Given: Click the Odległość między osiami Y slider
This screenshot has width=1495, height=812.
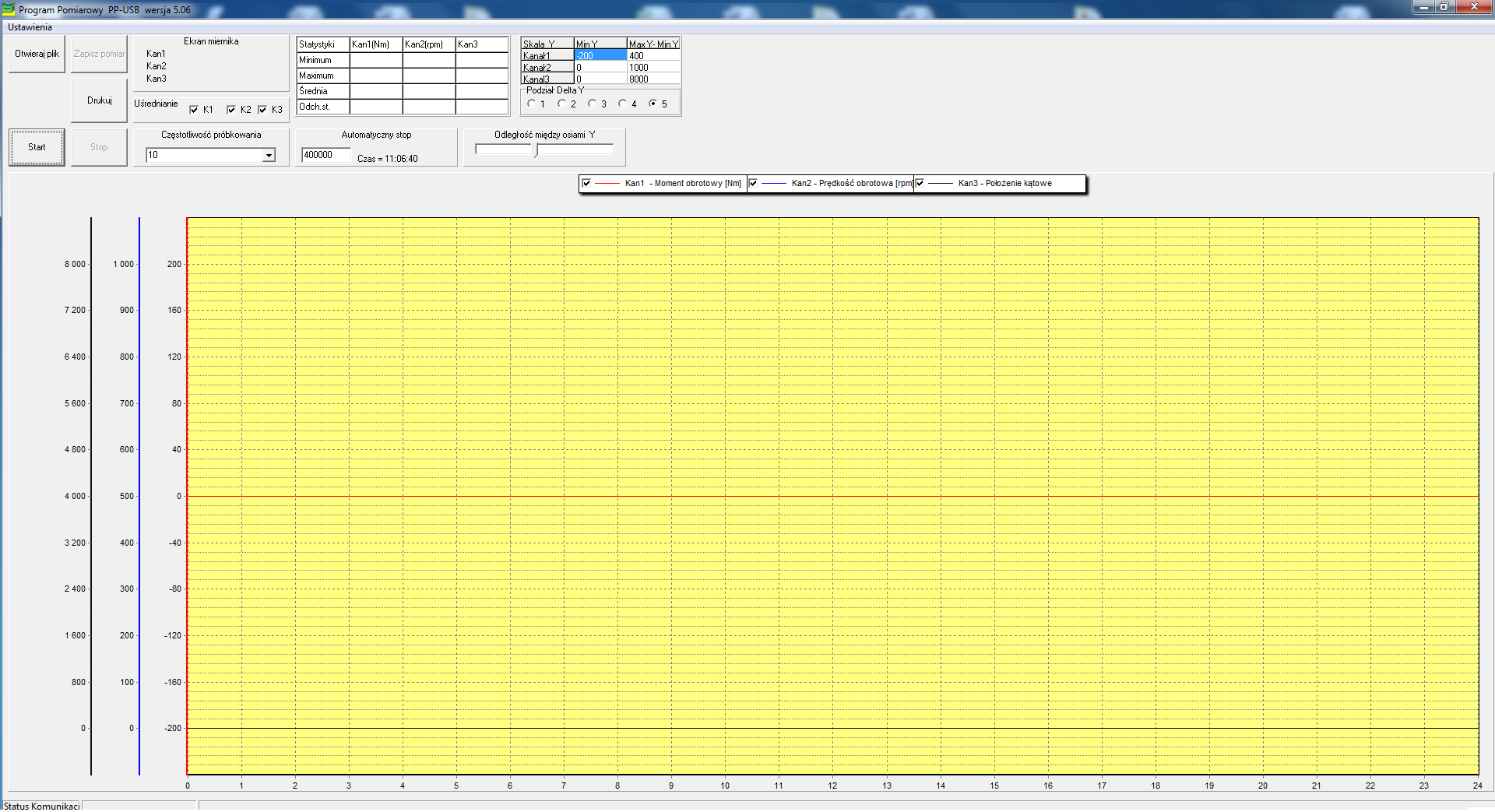Looking at the screenshot, I should pyautogui.click(x=536, y=149).
